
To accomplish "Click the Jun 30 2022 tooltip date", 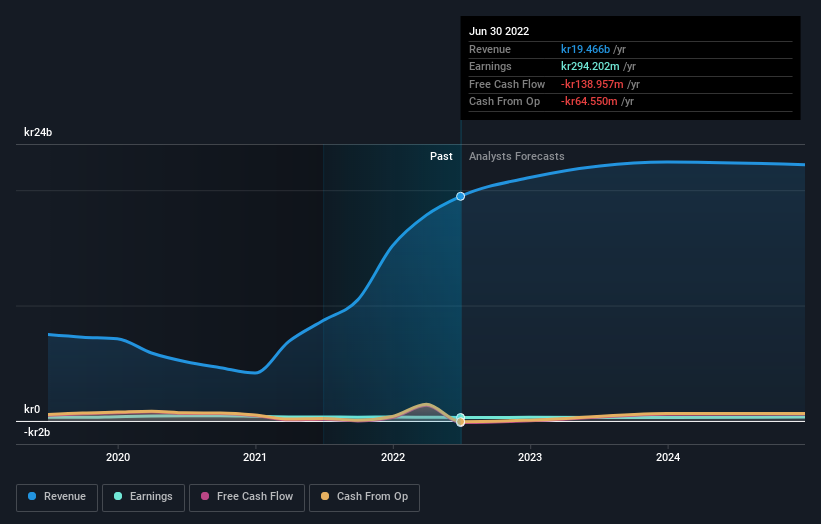I will click(x=499, y=31).
